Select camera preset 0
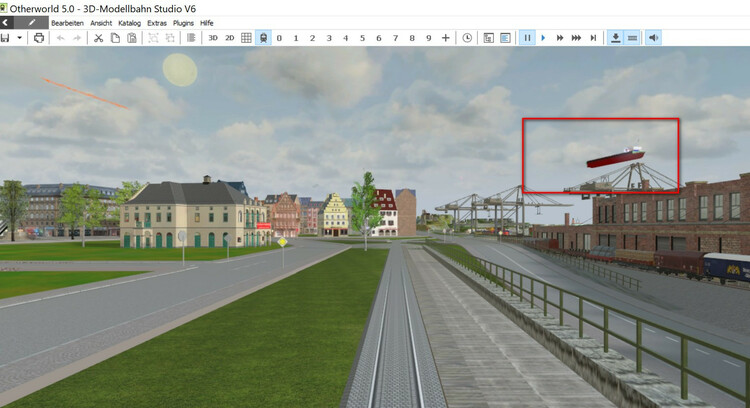The image size is (750, 408). pyautogui.click(x=279, y=38)
